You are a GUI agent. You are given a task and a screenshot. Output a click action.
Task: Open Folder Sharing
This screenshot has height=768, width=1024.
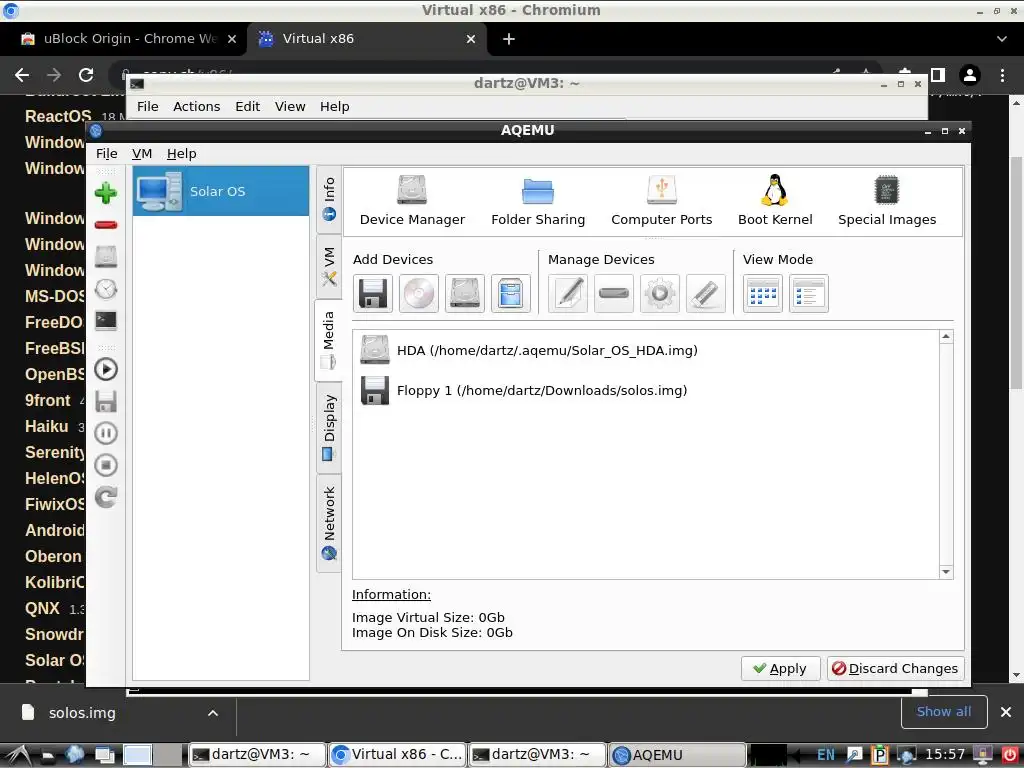[x=538, y=200]
